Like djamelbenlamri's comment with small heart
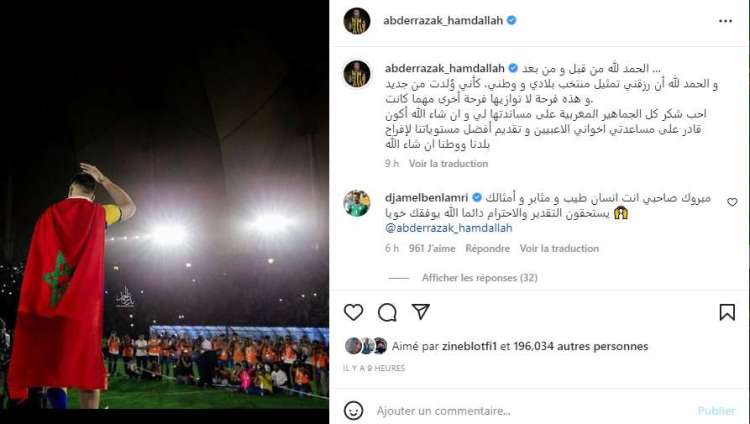 tap(732, 202)
